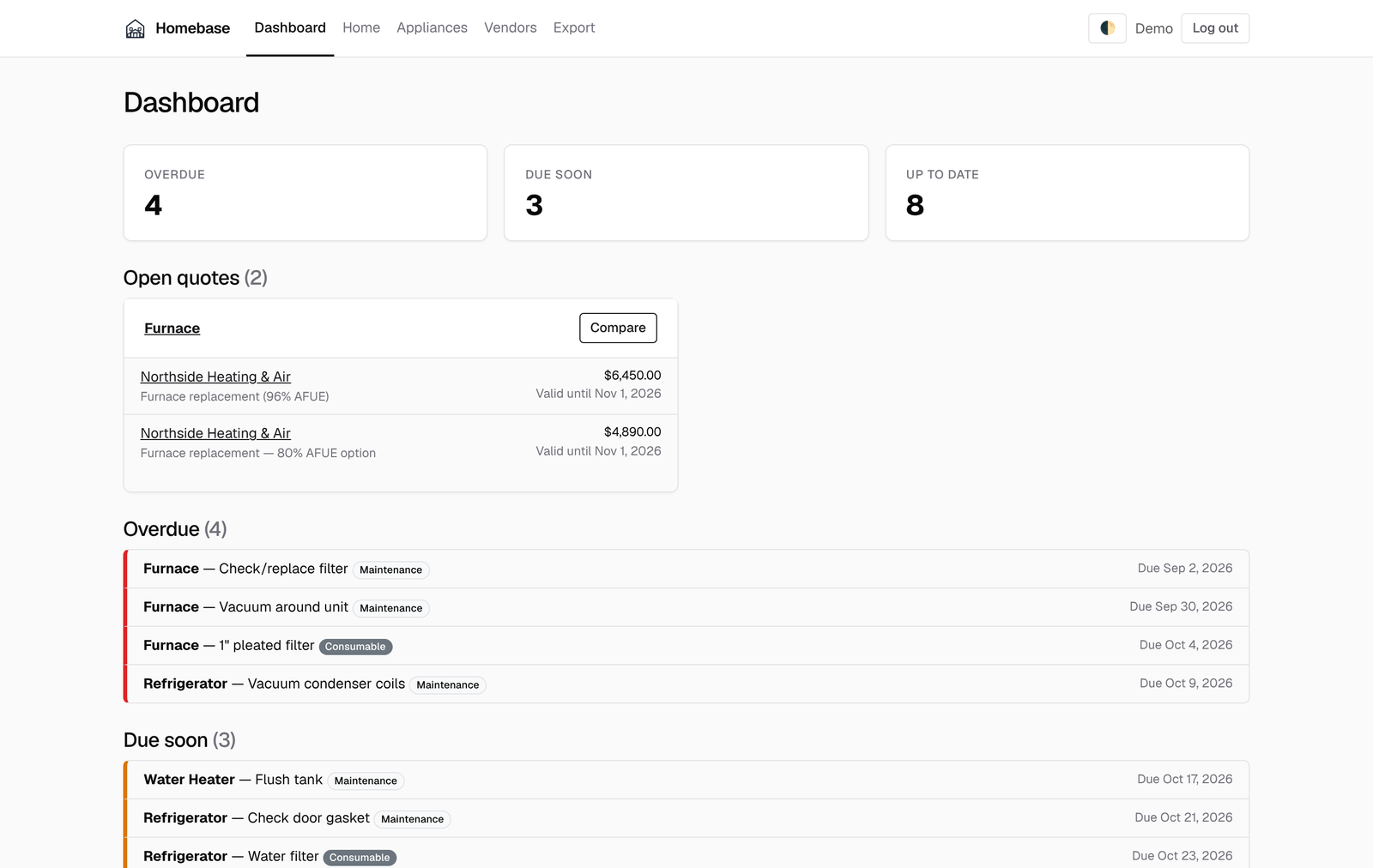1373x868 pixels.
Task: Select the Export tab
Action: click(574, 27)
